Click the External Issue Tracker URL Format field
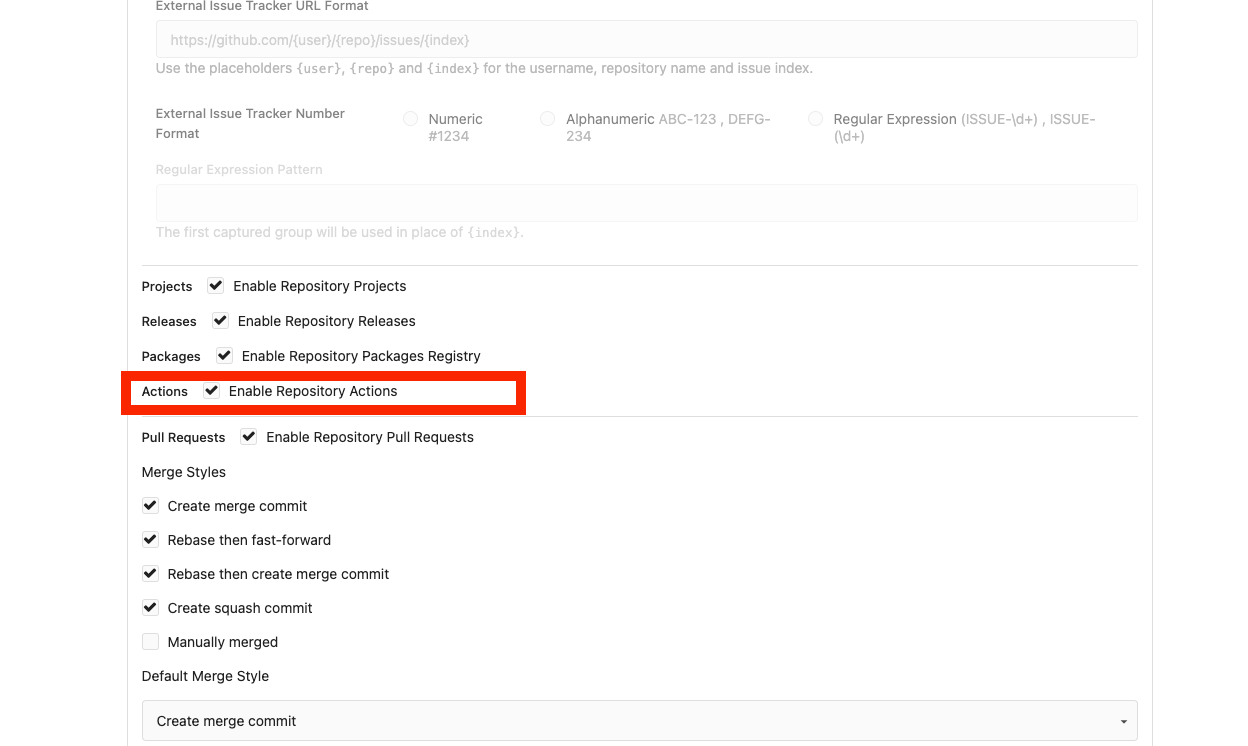The height and width of the screenshot is (746, 1248). [646, 40]
